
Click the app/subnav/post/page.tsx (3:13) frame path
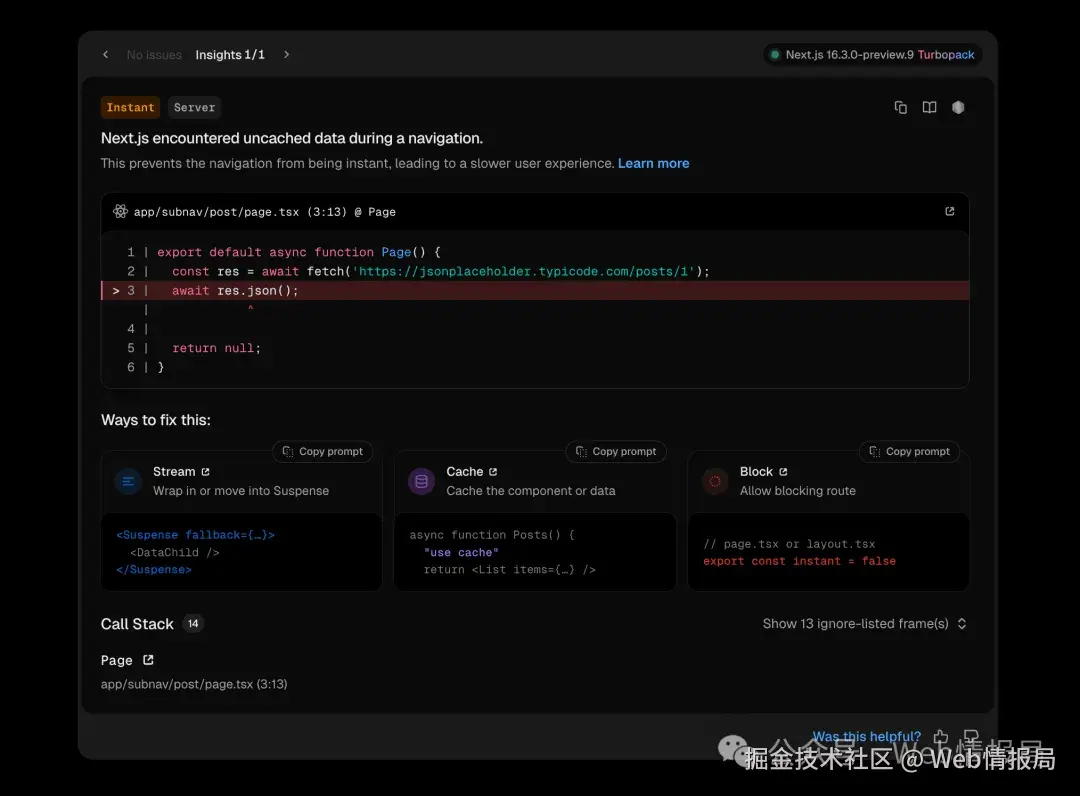194,684
